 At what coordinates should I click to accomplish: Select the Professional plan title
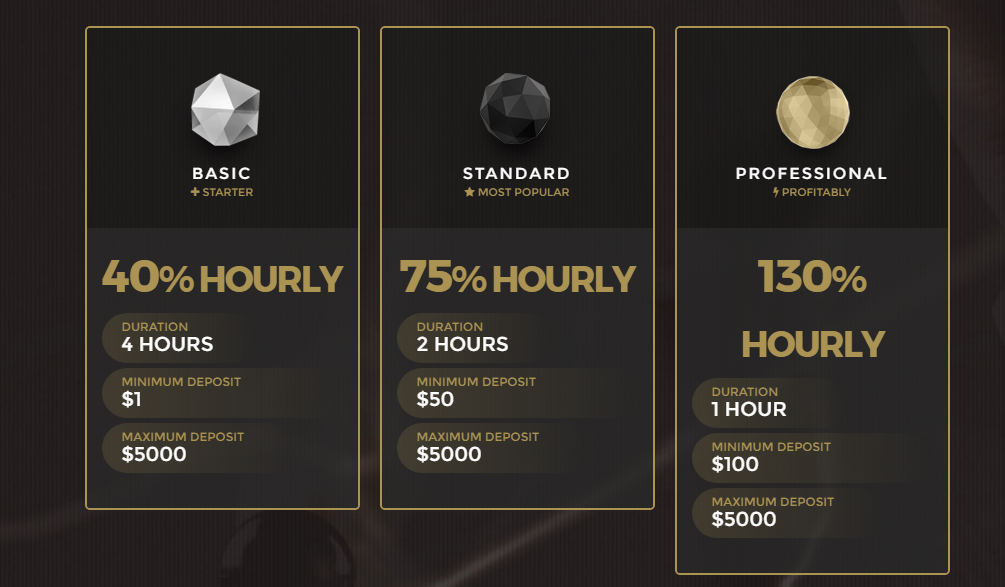point(811,173)
